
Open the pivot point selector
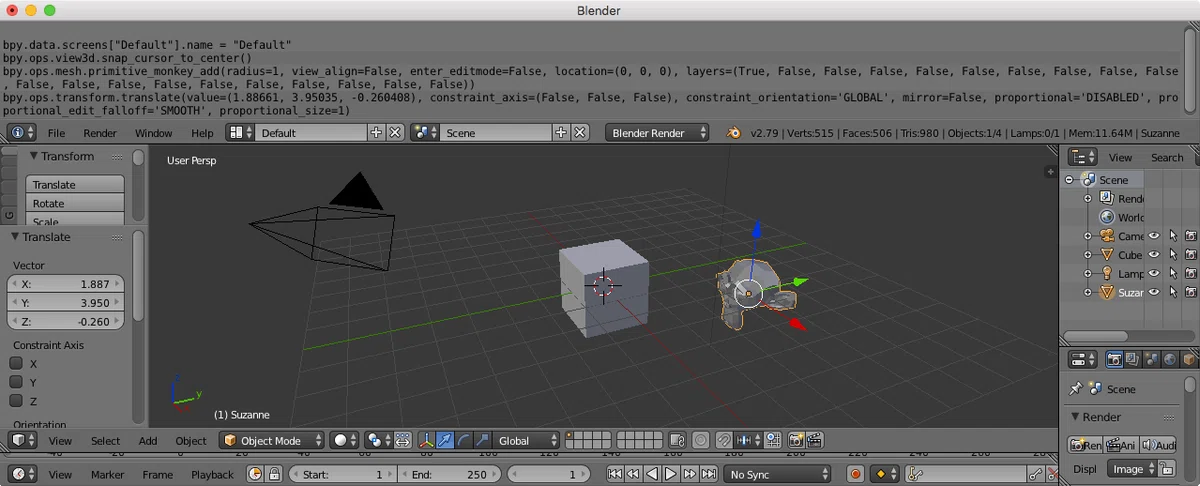(x=378, y=440)
